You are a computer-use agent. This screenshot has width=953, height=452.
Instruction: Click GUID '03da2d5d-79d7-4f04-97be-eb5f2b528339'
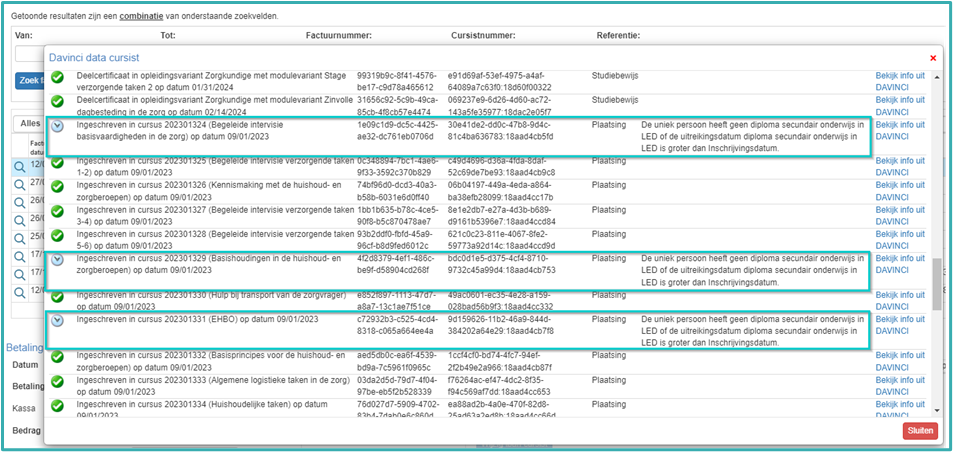coord(396,386)
